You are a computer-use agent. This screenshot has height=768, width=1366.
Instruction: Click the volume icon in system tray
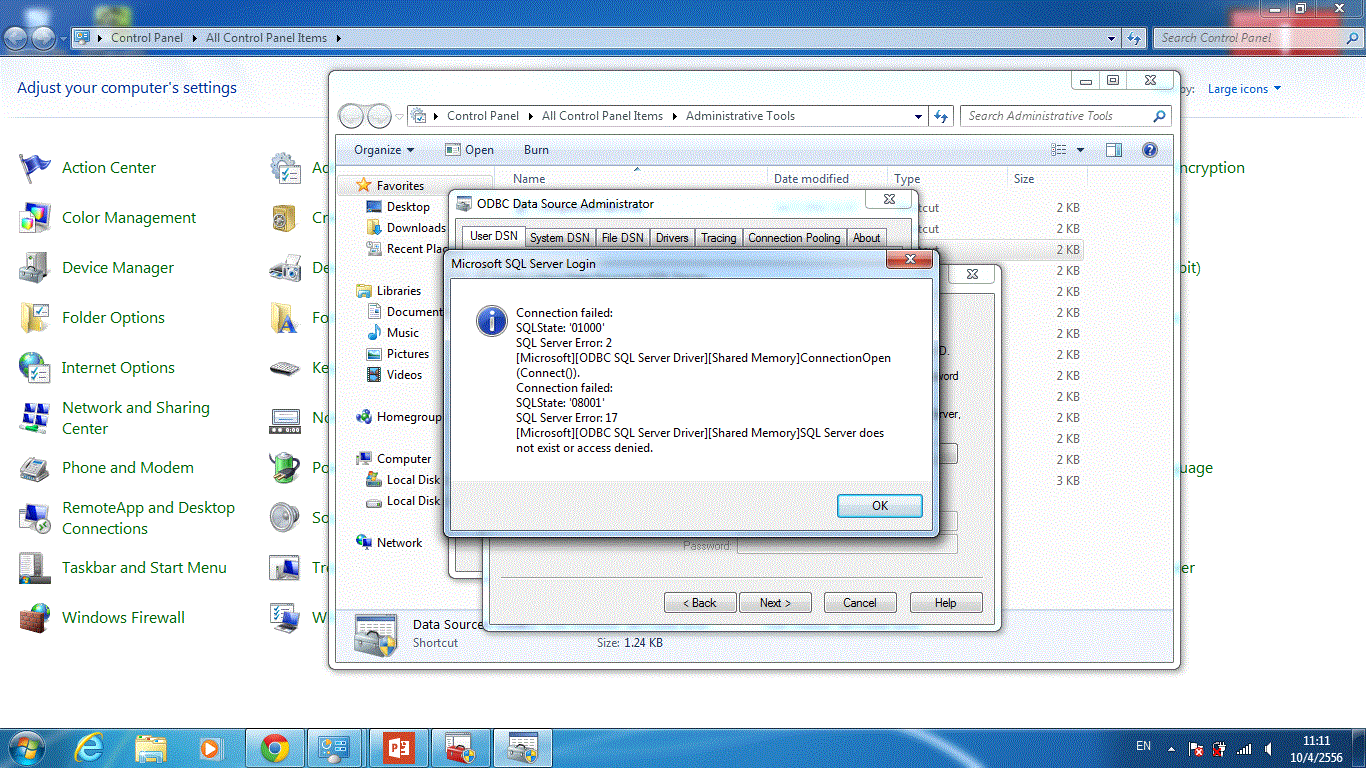point(1269,748)
